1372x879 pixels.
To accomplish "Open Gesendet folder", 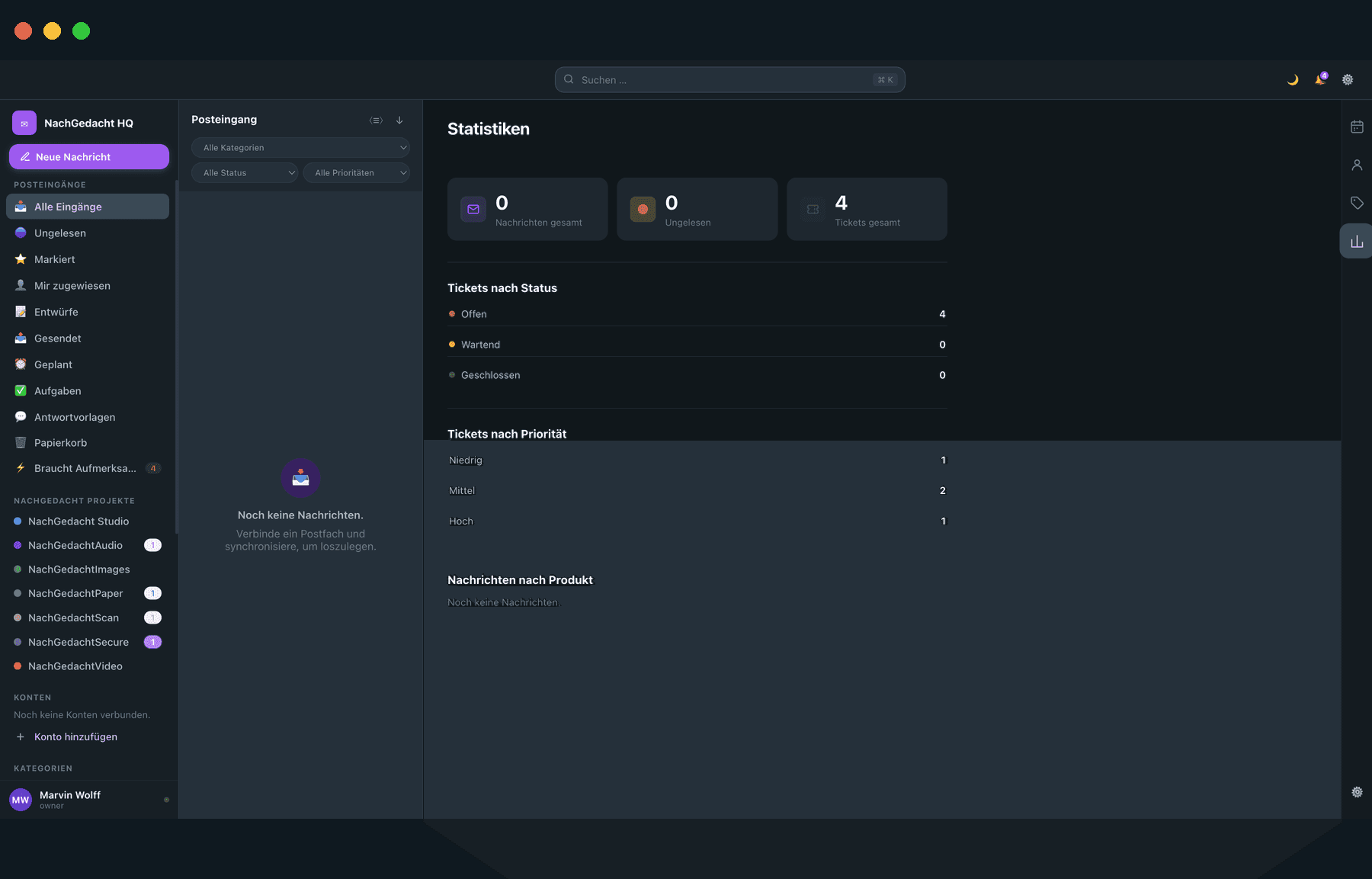I will [x=88, y=338].
